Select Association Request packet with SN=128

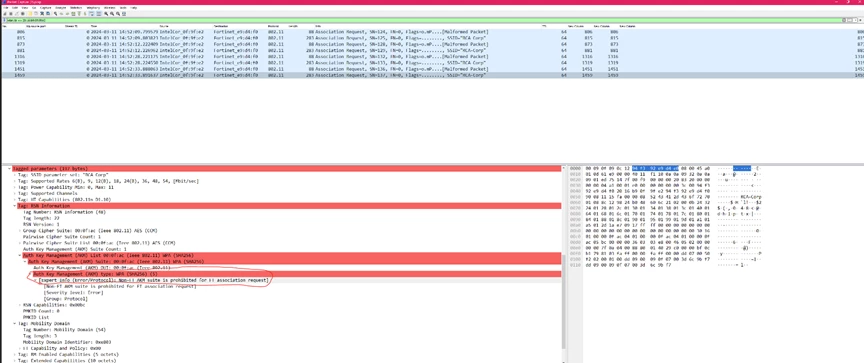[432, 44]
